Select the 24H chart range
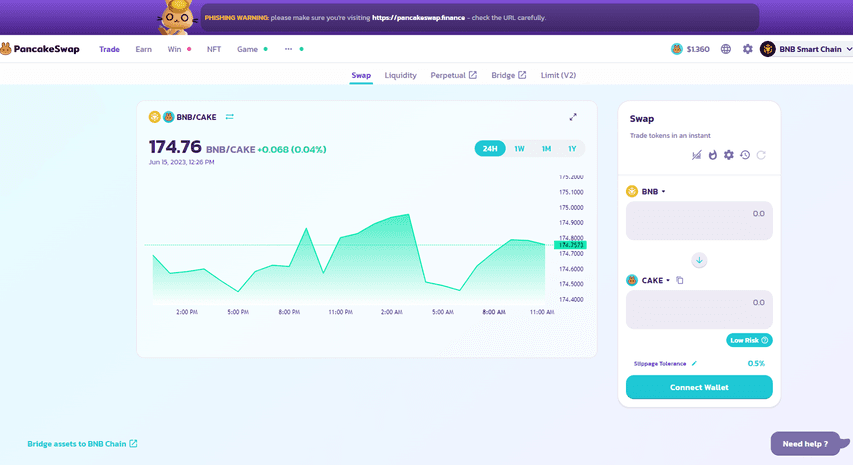Viewport: 853px width, 465px height. click(x=490, y=148)
